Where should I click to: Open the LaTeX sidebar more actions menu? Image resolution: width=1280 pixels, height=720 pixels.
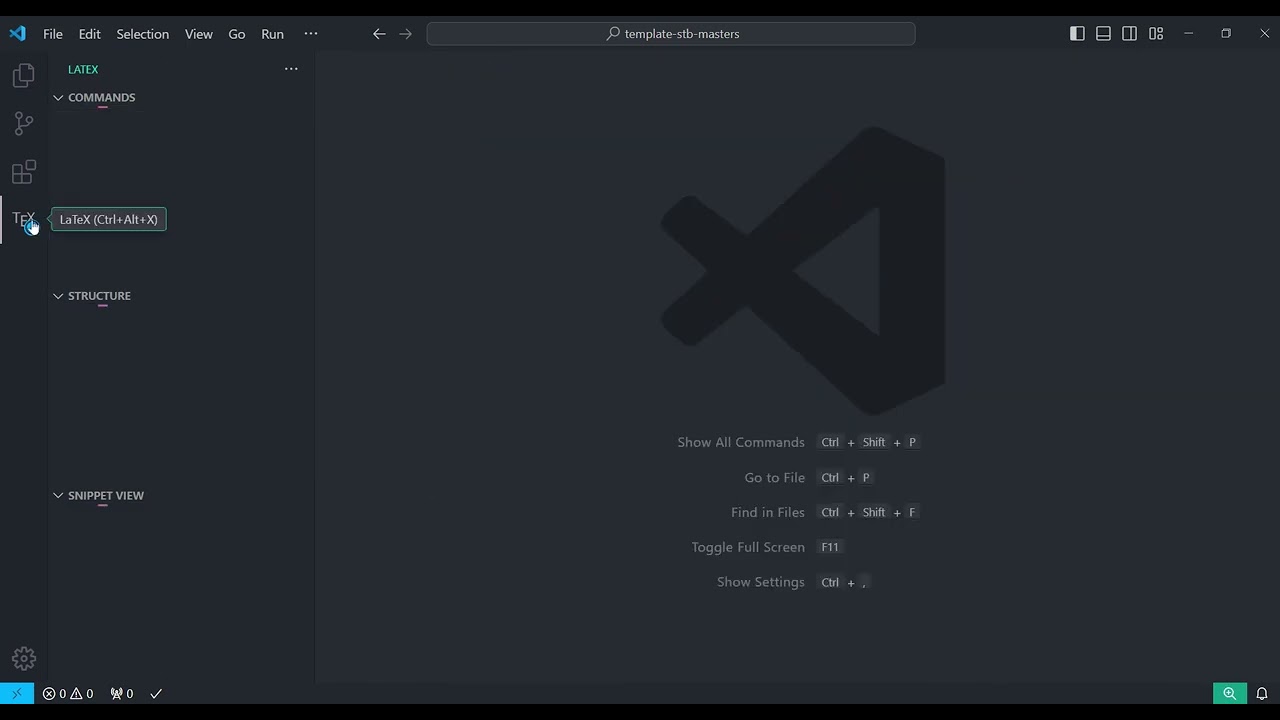coord(291,69)
